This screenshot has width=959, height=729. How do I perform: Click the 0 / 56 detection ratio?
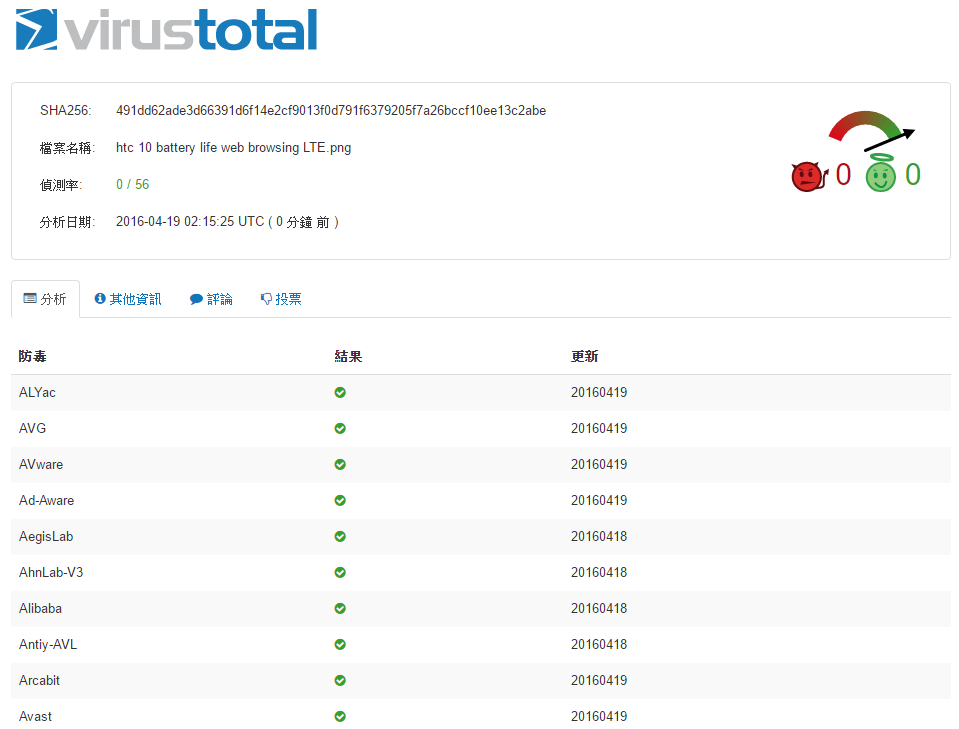[x=132, y=185]
